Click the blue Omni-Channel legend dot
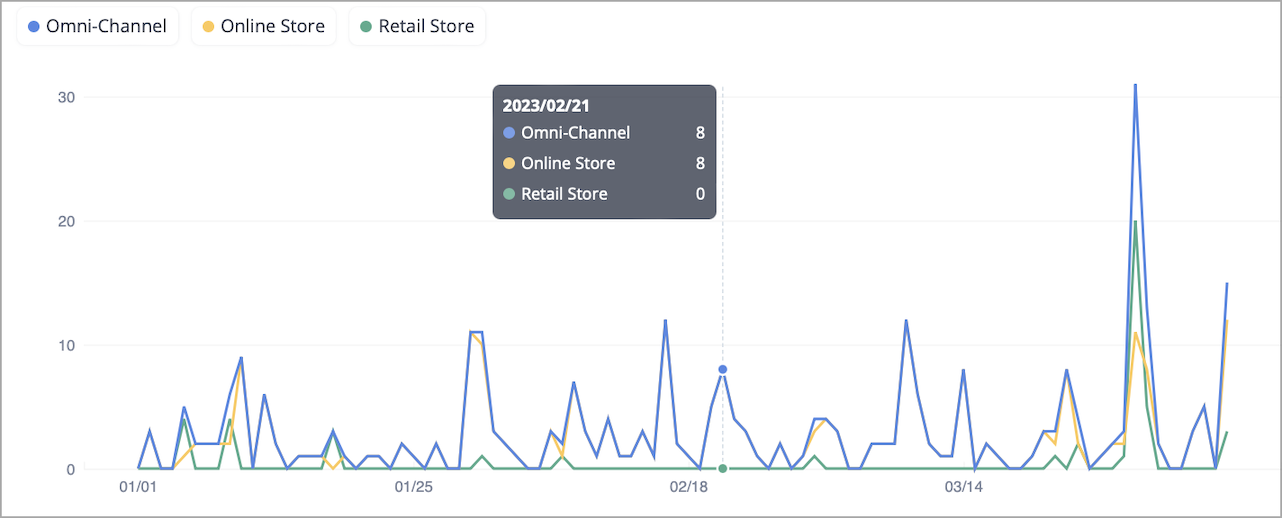Viewport: 1282px width, 518px height. point(35,27)
